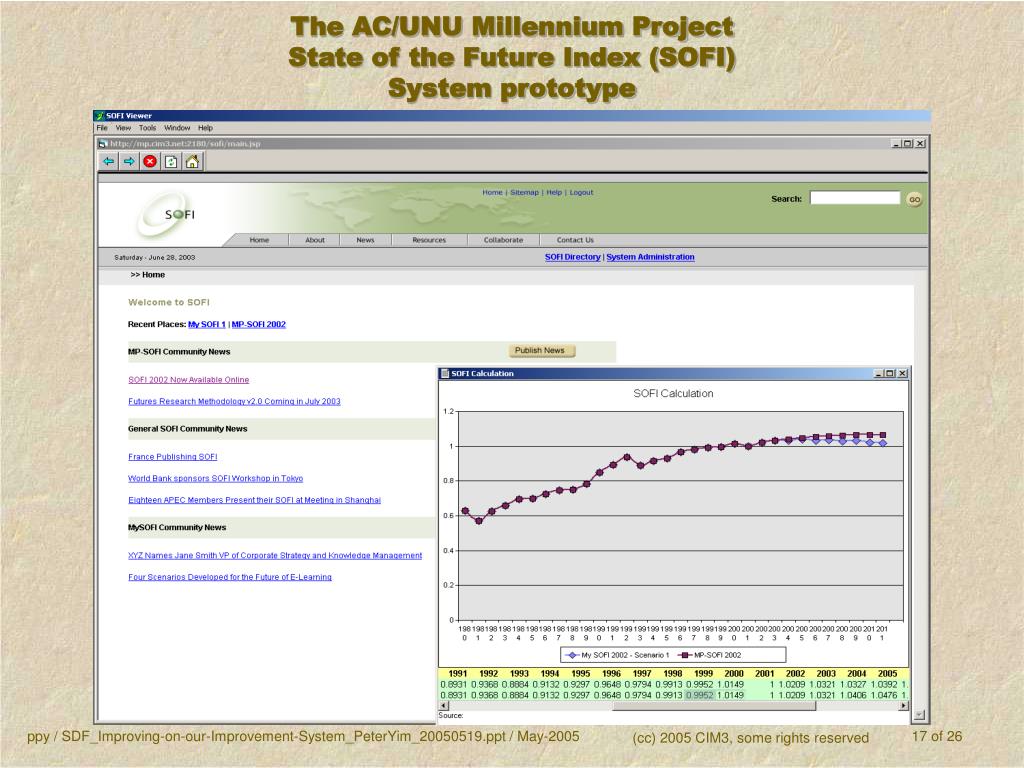
Task: Click the Publish News button
Action: 542,351
